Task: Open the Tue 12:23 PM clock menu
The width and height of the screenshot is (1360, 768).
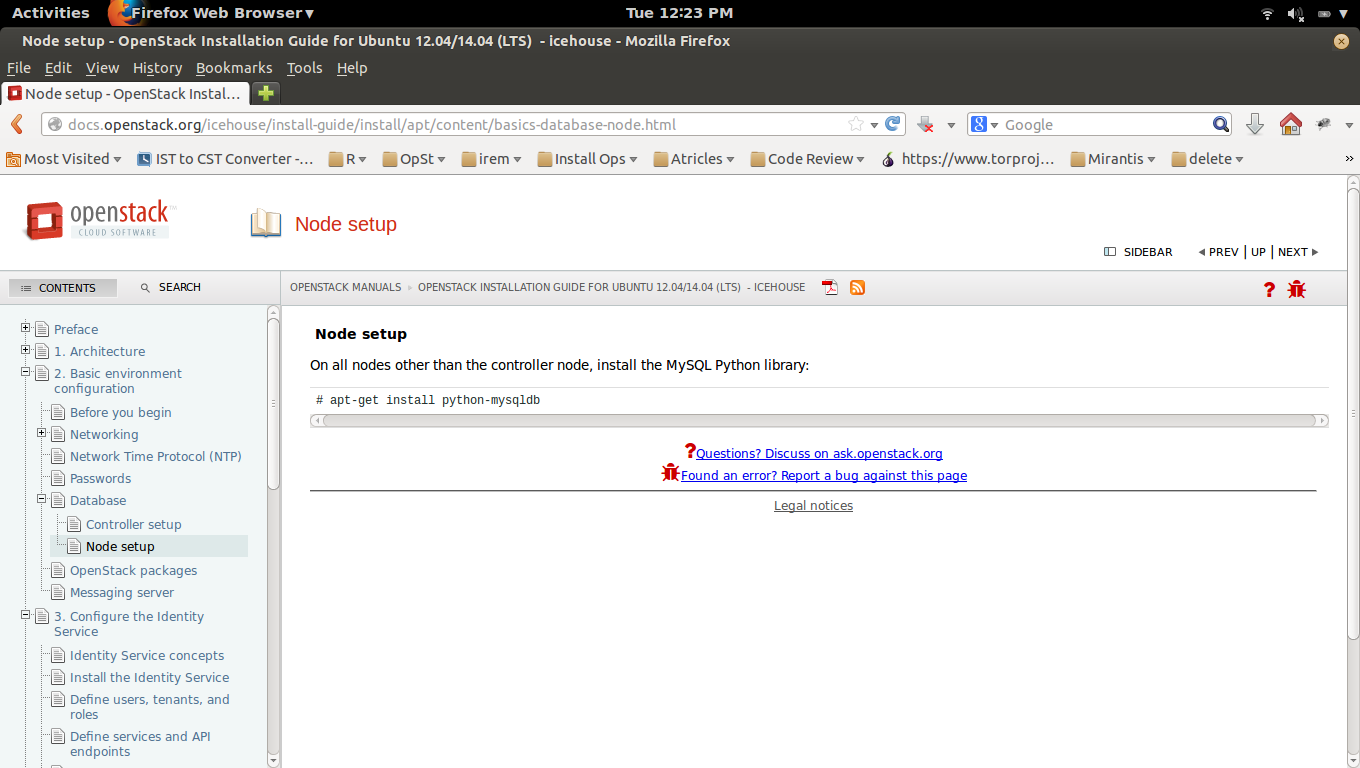Action: coord(679,13)
